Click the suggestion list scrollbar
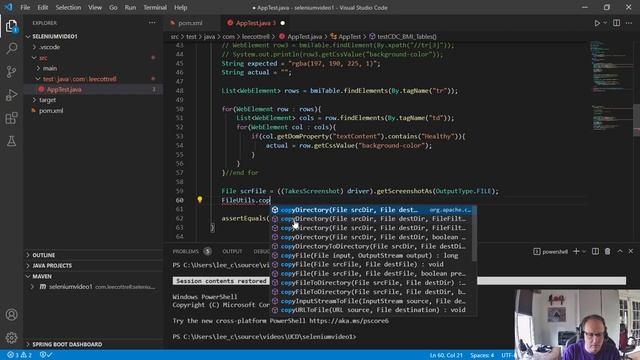Image resolution: width=640 pixels, height=360 pixels. (x=474, y=233)
